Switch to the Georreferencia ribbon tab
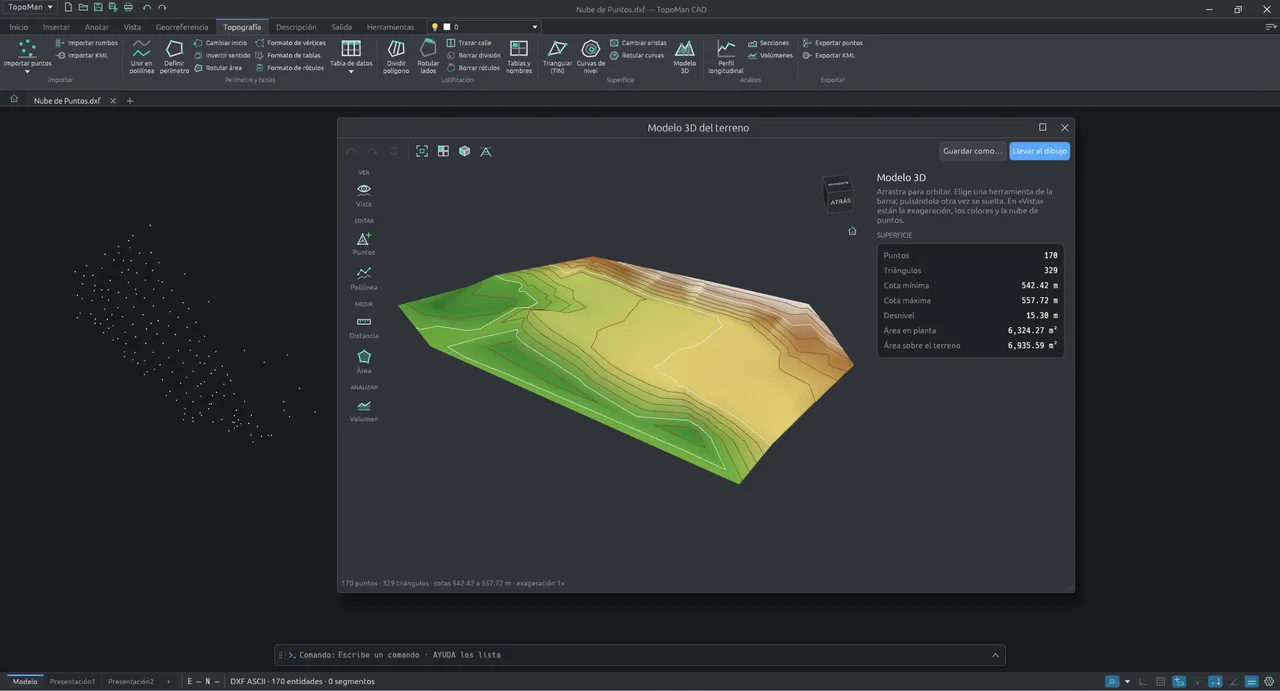 point(182,27)
